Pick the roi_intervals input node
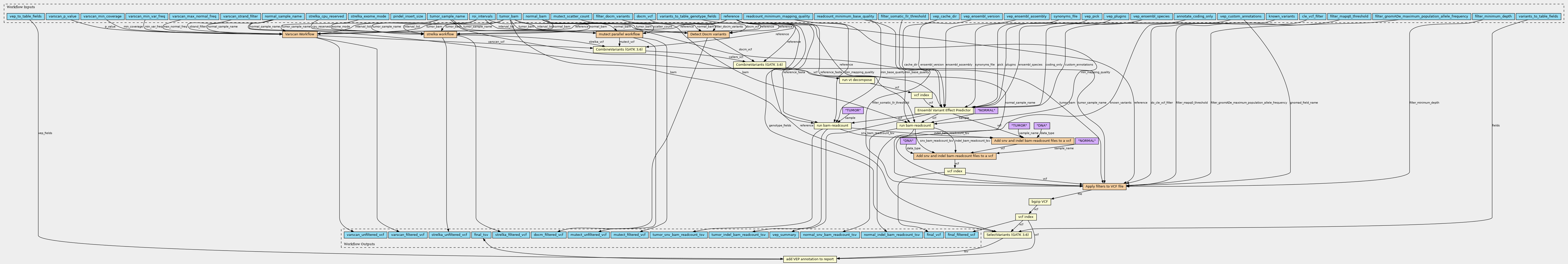Screen dimensions: 1568x264 (482, 16)
